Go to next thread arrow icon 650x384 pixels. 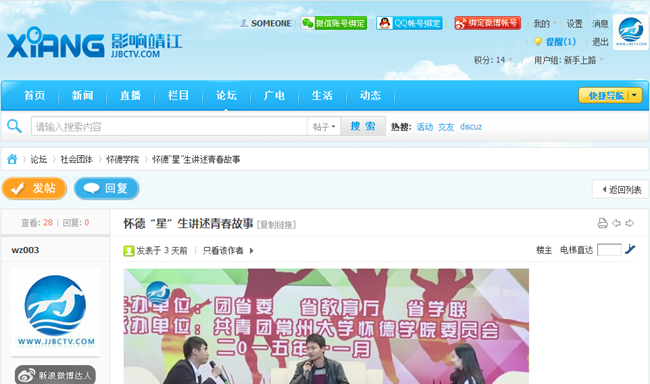(x=630, y=223)
